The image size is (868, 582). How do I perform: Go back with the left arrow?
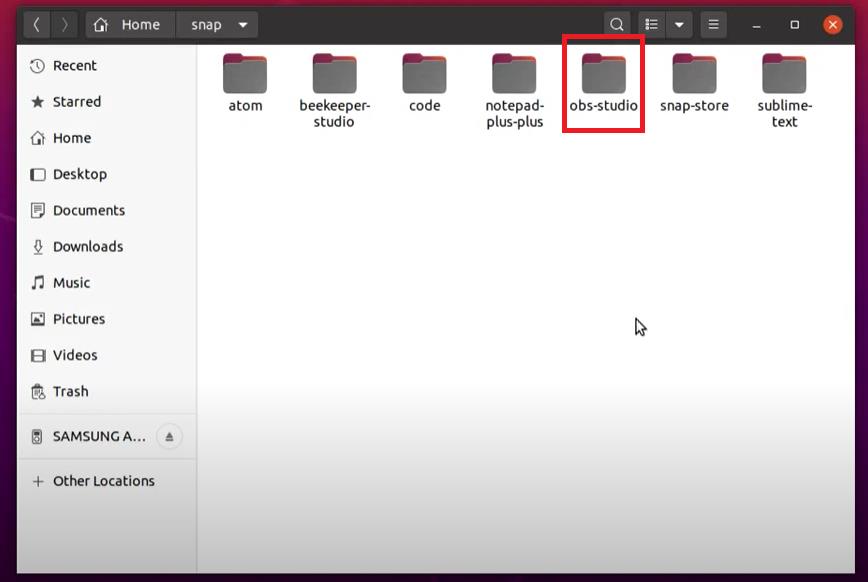pos(37,25)
